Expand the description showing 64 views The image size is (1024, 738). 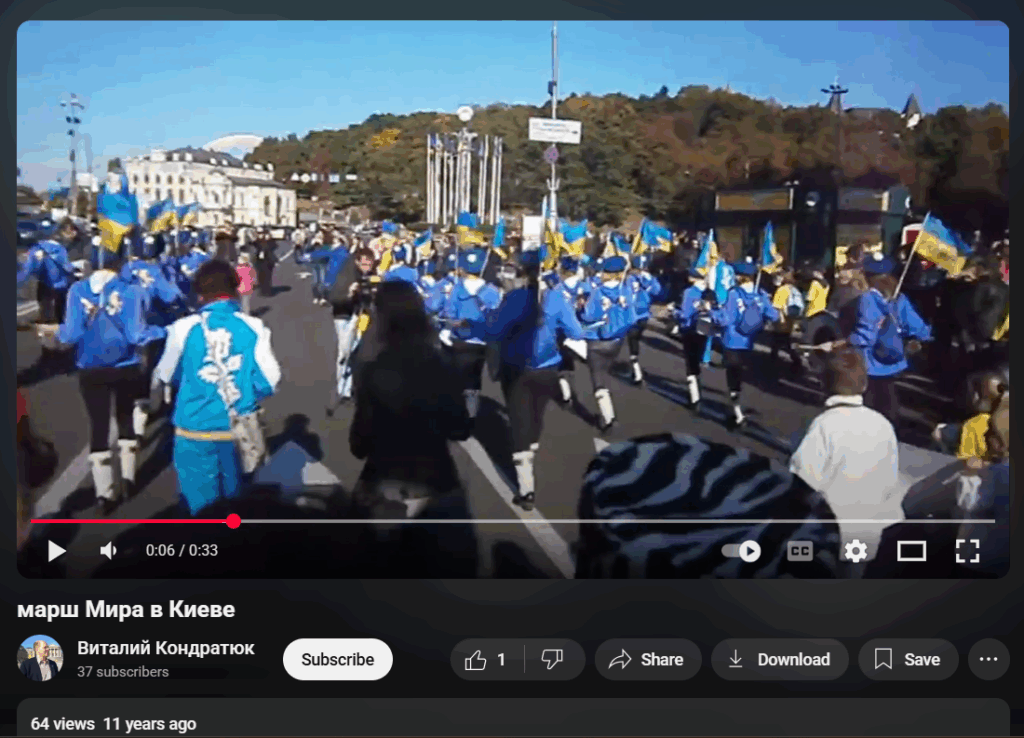click(x=114, y=724)
